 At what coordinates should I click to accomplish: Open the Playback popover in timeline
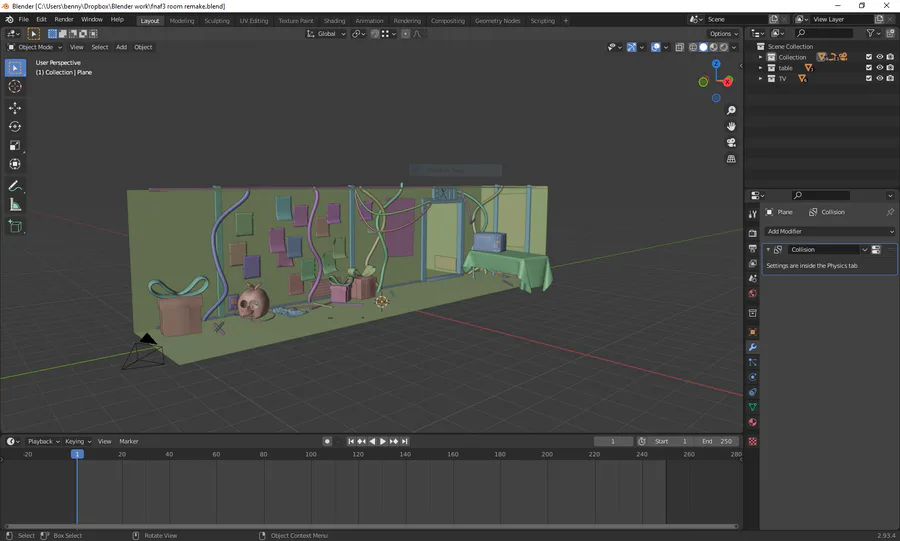pos(43,441)
